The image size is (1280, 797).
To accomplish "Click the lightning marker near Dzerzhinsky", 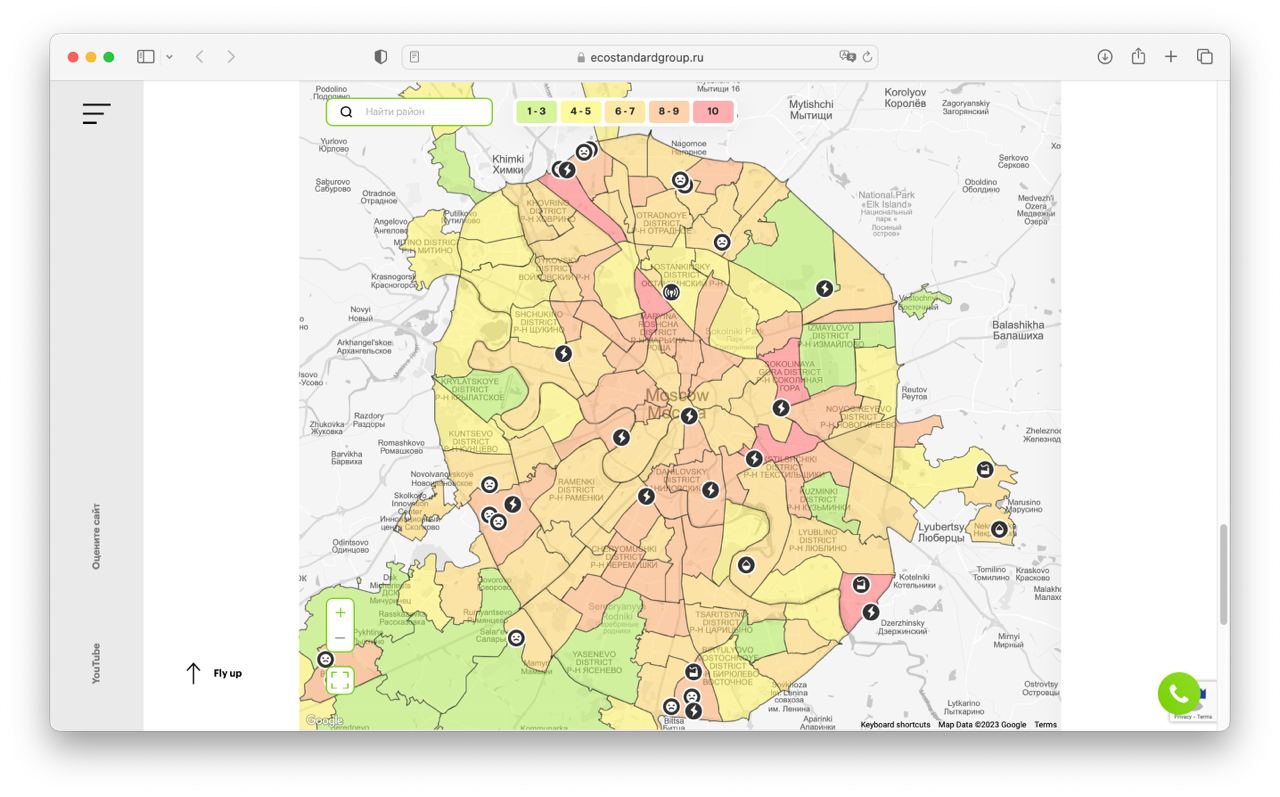I will pos(871,612).
